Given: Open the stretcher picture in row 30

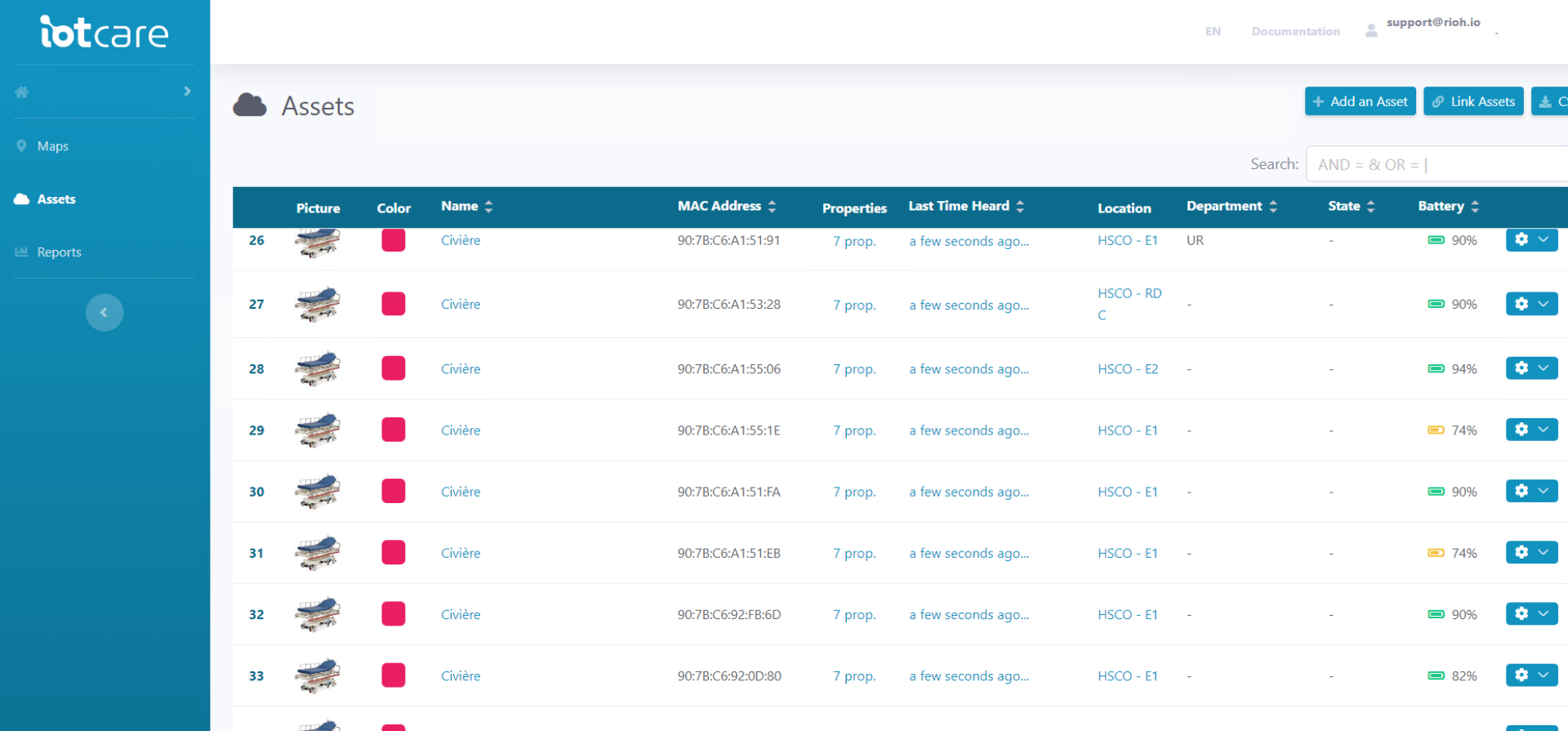Looking at the screenshot, I should (x=317, y=492).
